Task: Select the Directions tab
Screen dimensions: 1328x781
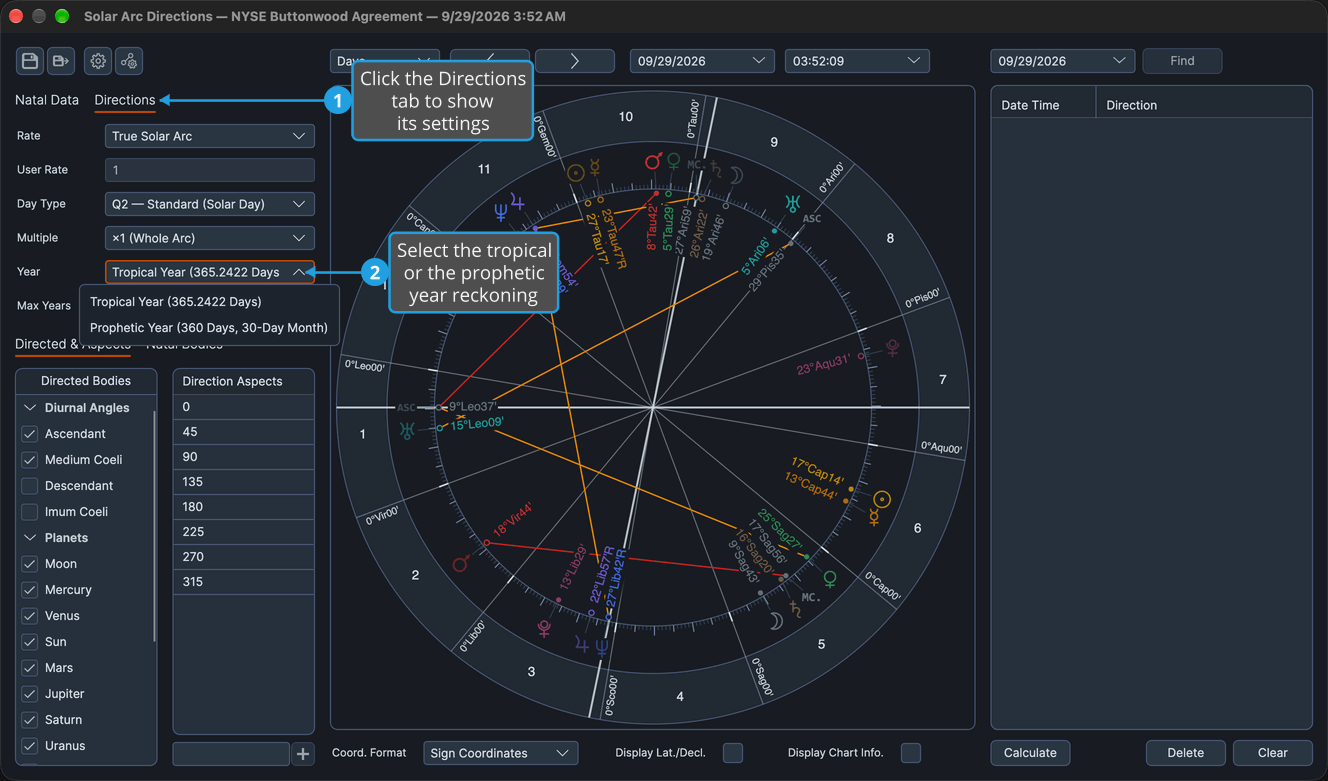Action: coord(125,100)
